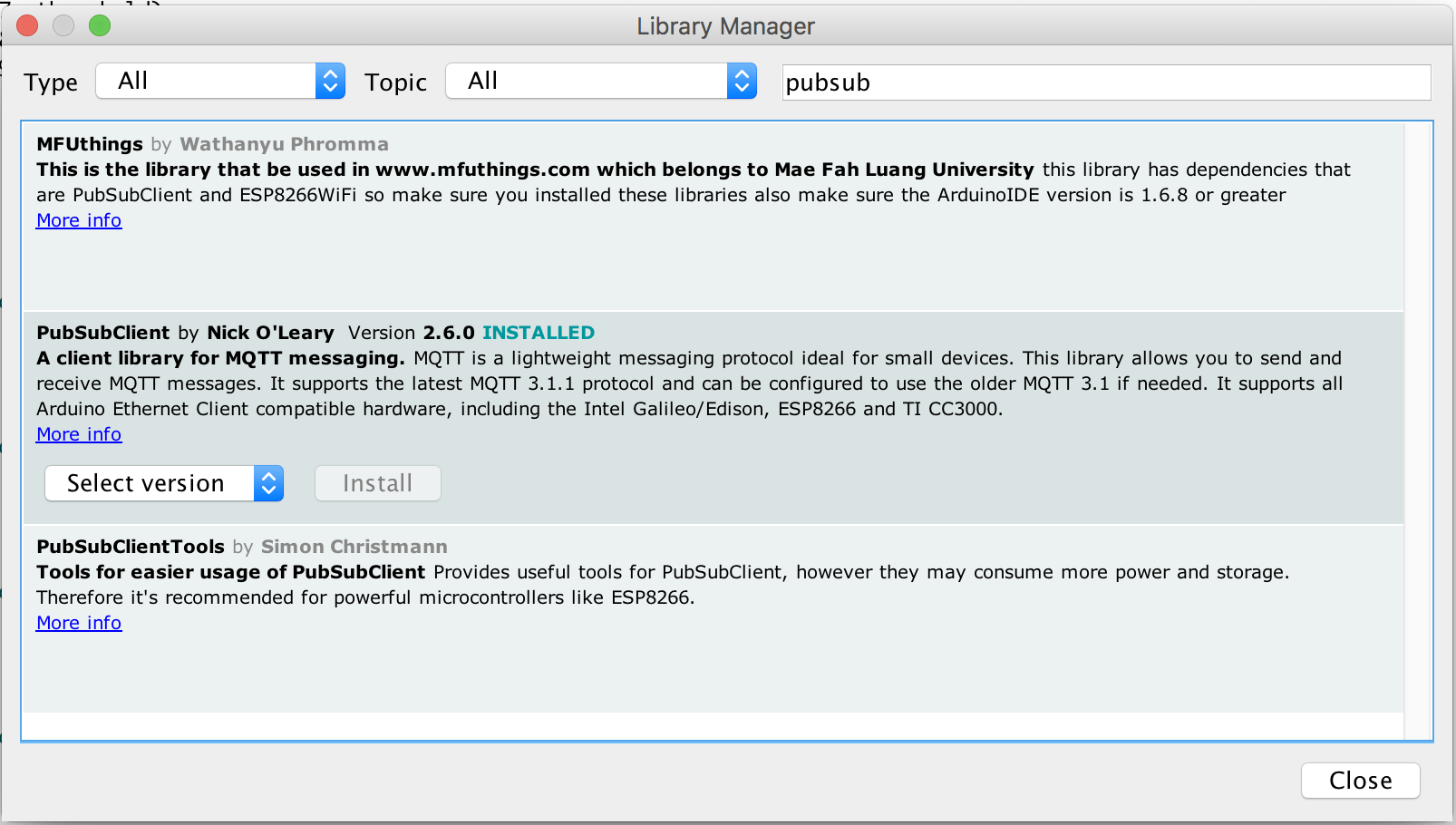
Task: Click the vertical scrollbar of library list
Action: pos(1418,432)
